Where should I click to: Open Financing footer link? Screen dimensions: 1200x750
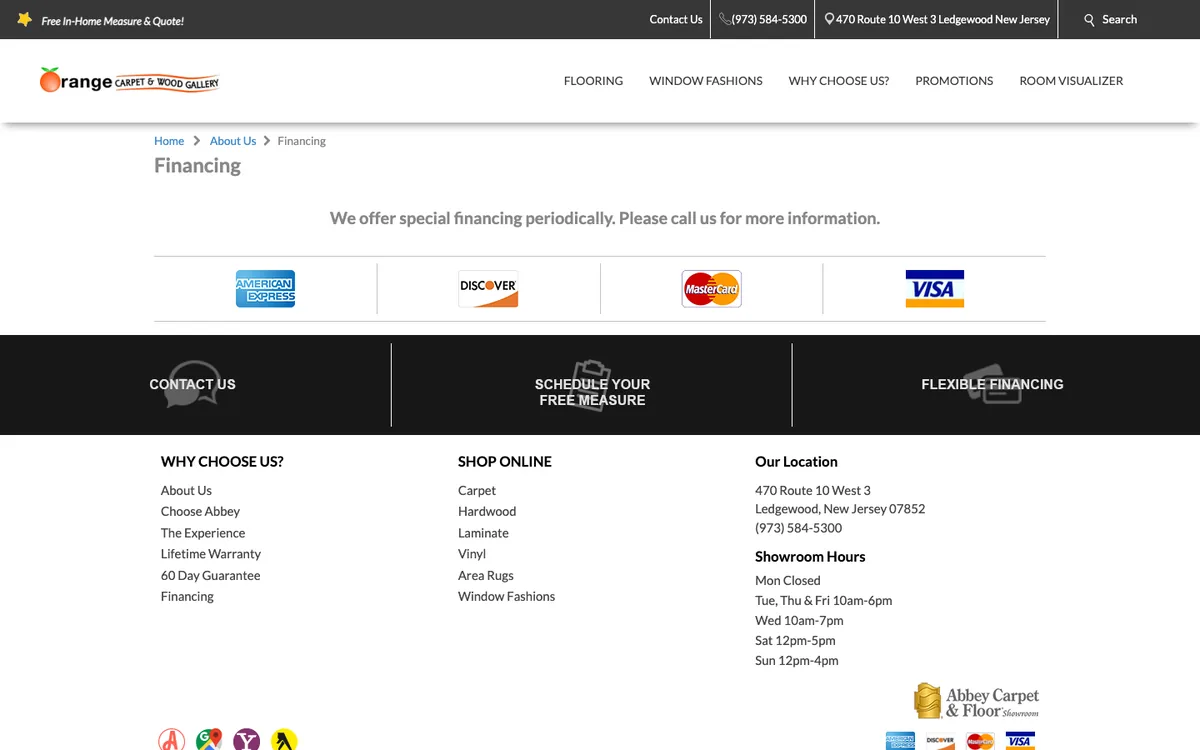pyautogui.click(x=187, y=596)
